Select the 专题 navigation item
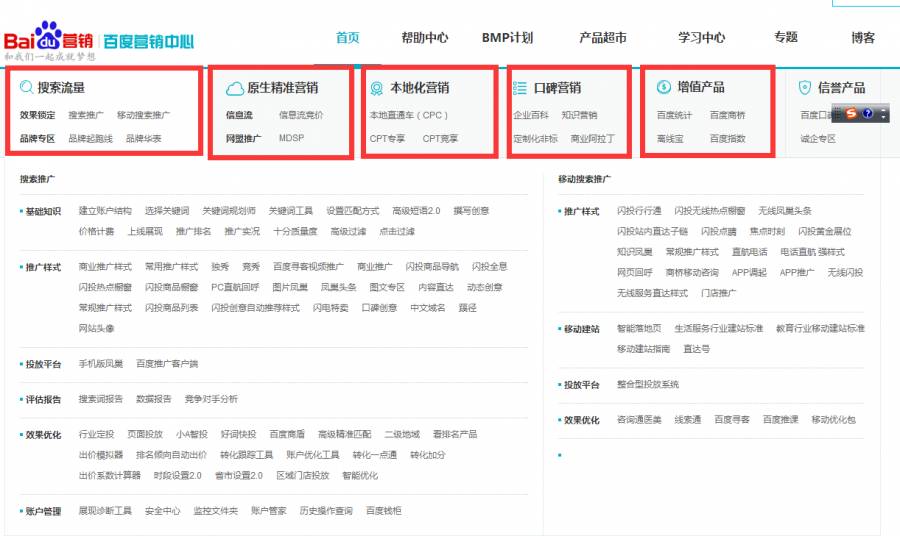 click(x=786, y=38)
